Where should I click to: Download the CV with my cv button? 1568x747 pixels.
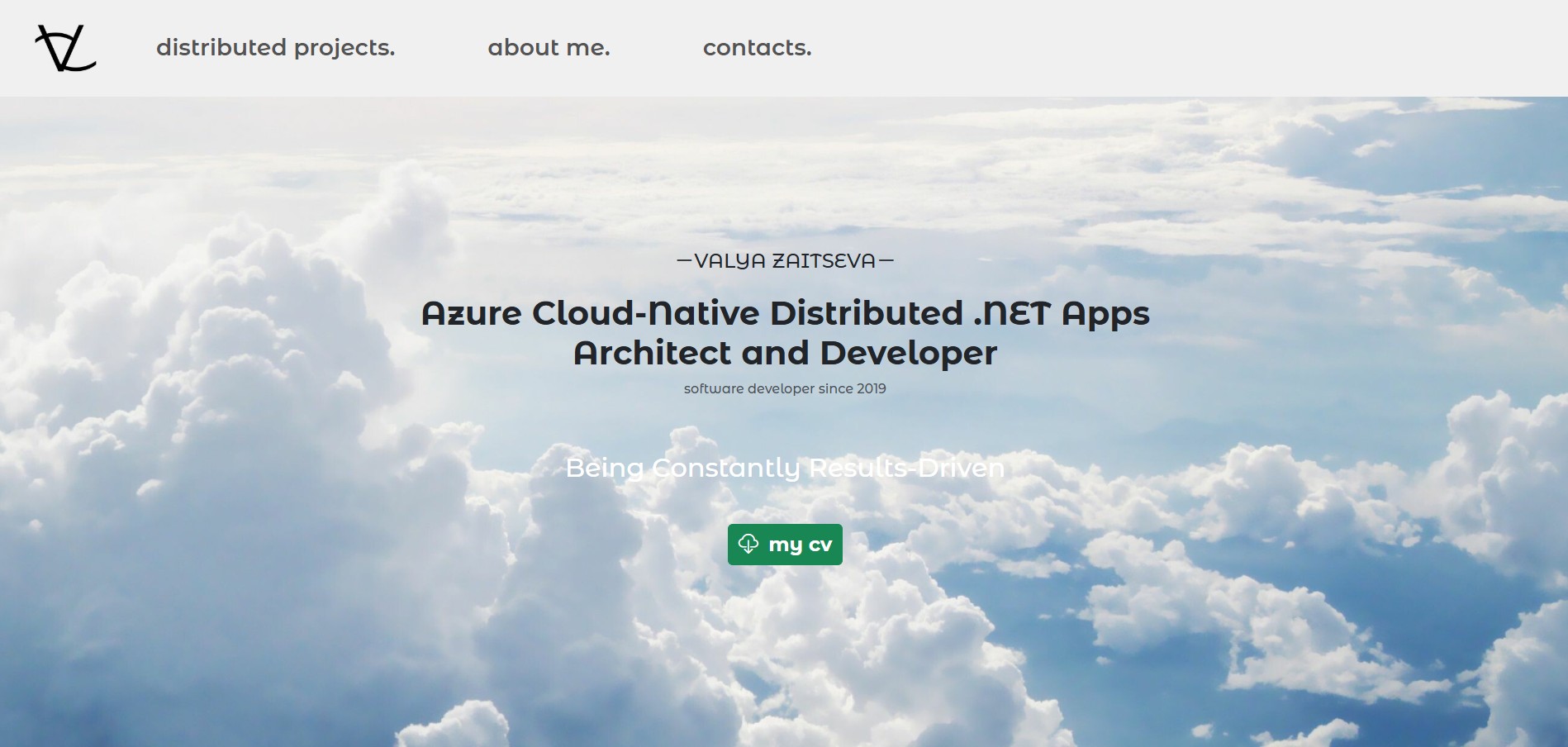click(785, 545)
